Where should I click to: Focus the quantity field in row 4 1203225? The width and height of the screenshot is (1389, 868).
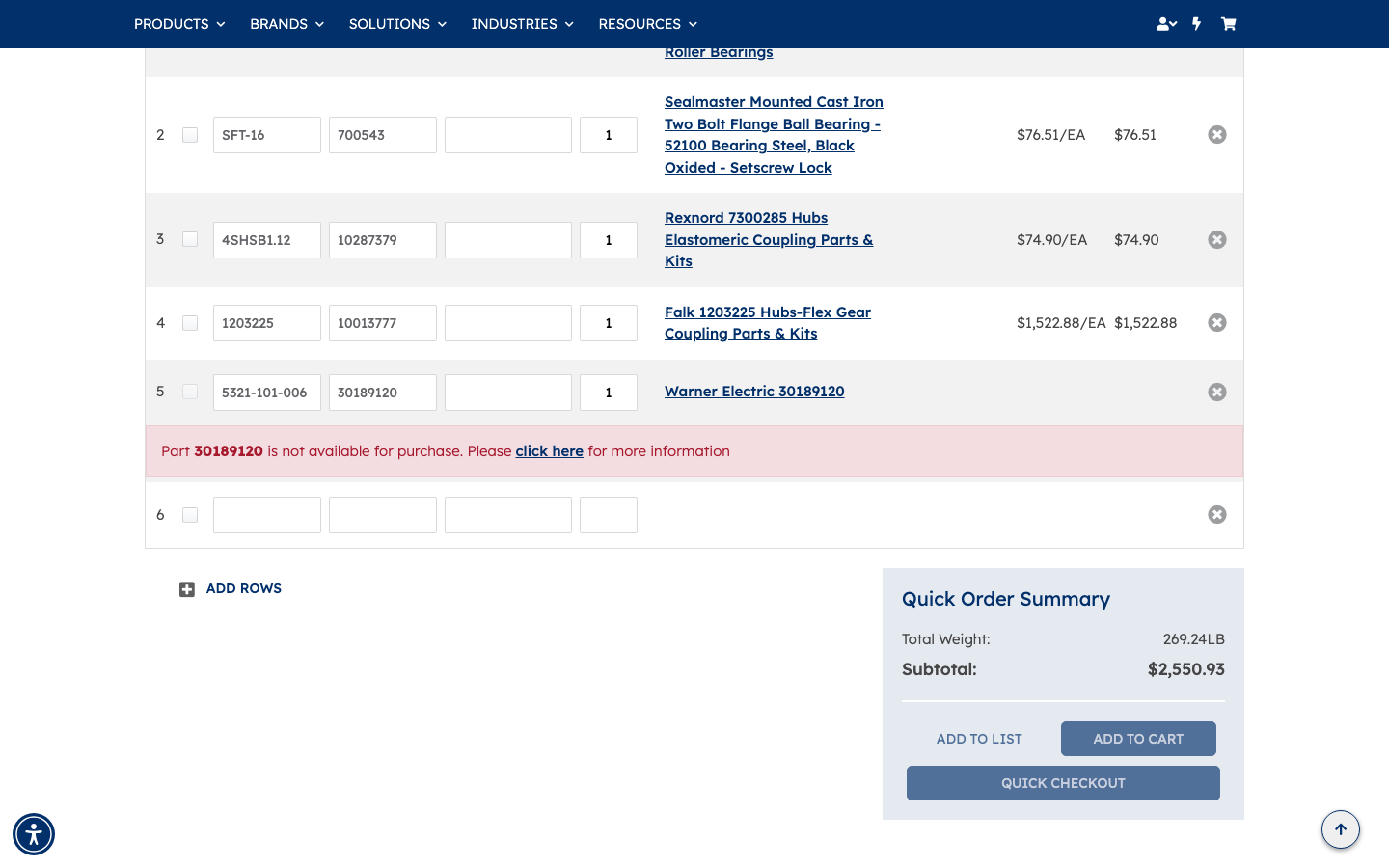tap(609, 323)
